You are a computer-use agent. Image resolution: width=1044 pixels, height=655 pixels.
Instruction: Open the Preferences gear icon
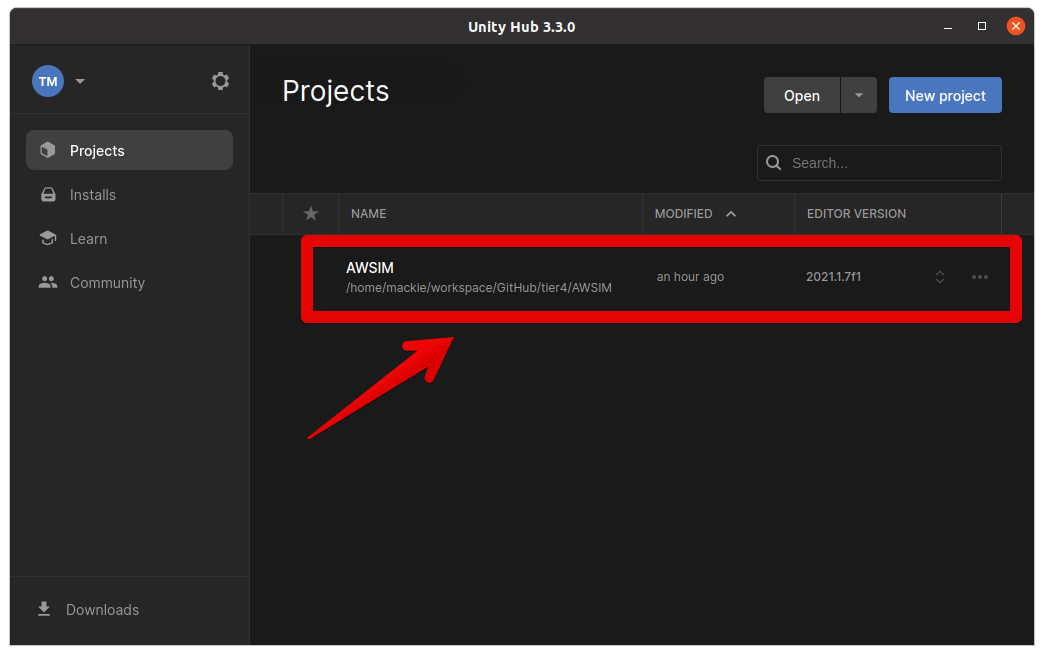(x=220, y=81)
